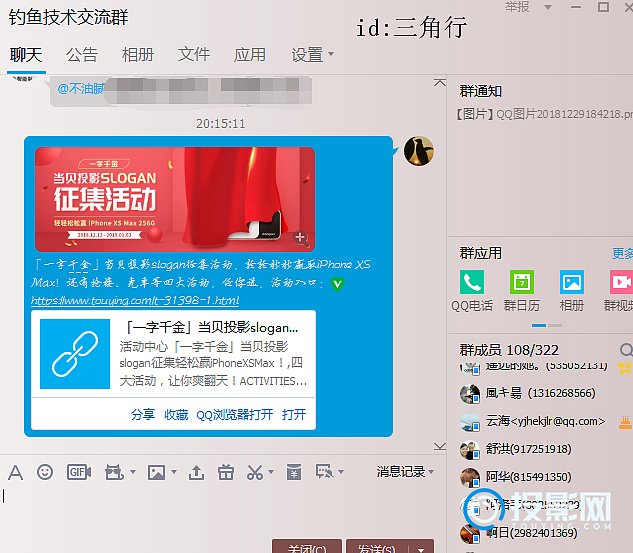Image resolution: width=633 pixels, height=553 pixels.
Task: Switch to the 相册 tab
Action: (x=138, y=54)
